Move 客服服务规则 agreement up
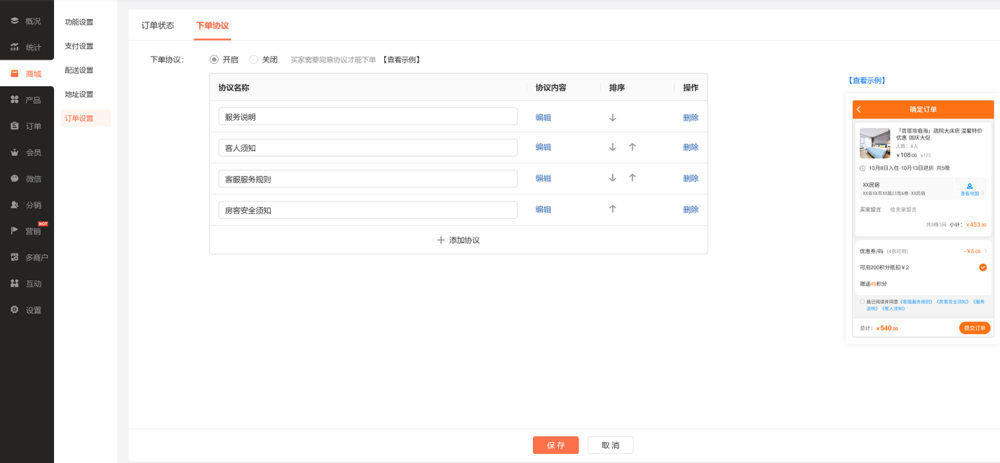1000x463 pixels. (x=632, y=178)
